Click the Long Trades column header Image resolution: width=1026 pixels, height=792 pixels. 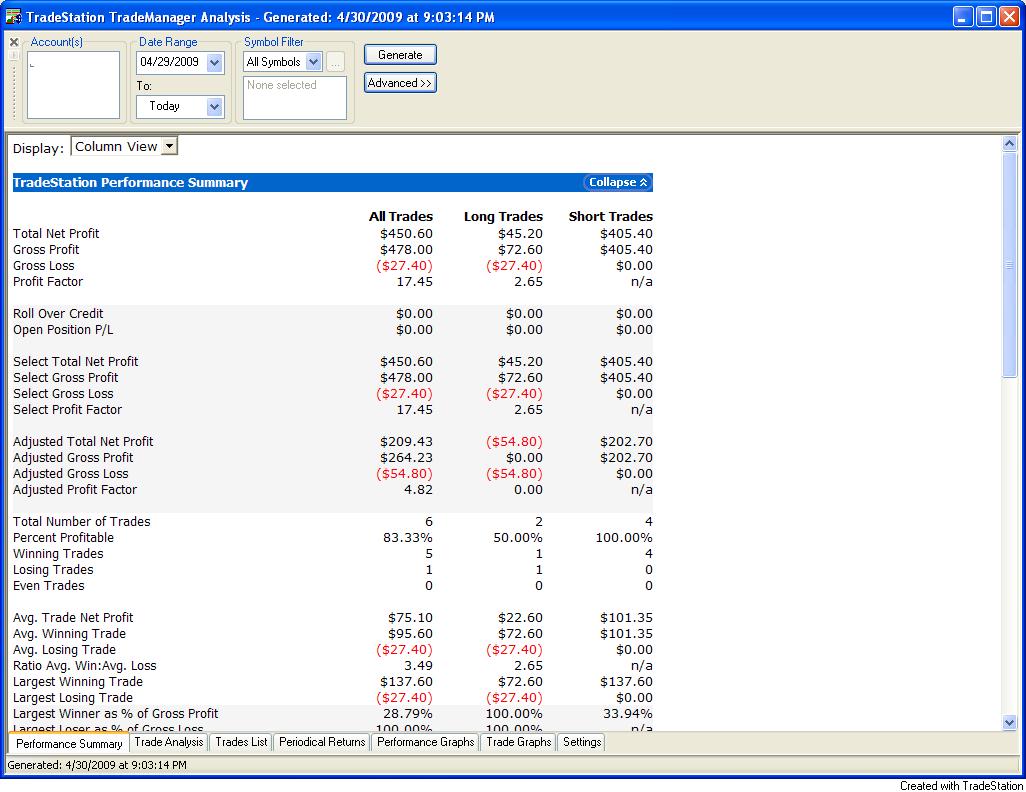tap(503, 217)
